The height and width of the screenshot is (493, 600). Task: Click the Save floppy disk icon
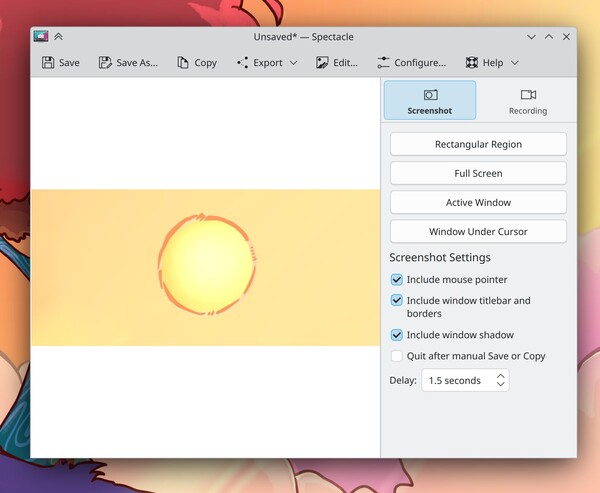point(48,62)
